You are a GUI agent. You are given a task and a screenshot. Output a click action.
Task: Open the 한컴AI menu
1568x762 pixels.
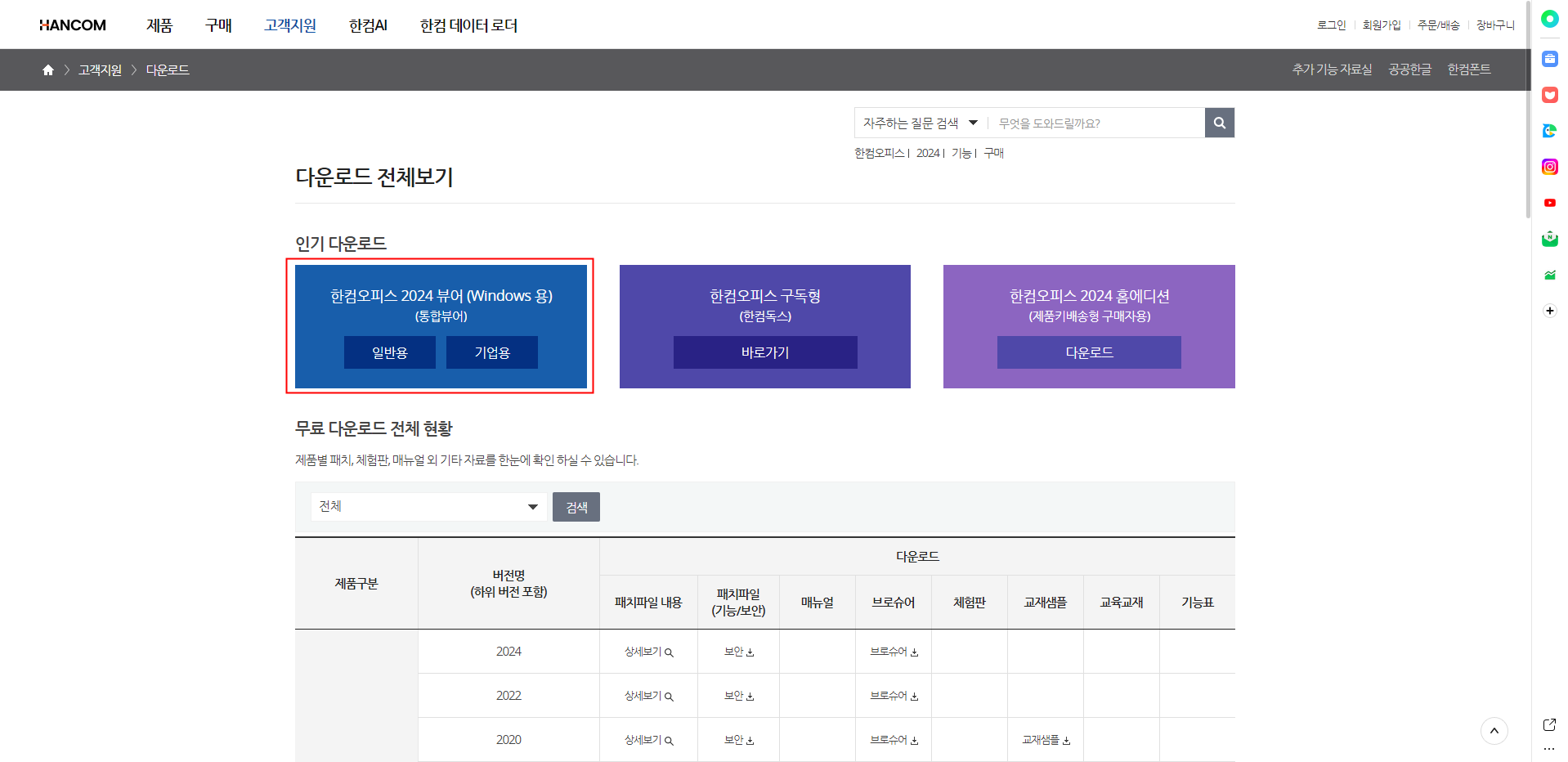click(368, 25)
